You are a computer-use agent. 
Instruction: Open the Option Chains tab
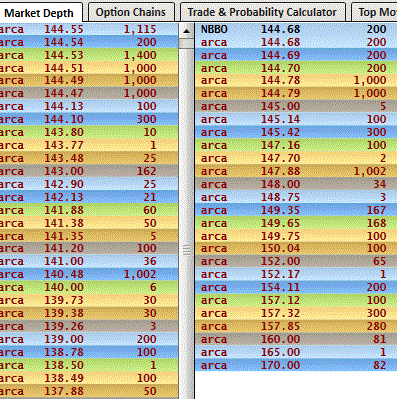pyautogui.click(x=131, y=12)
